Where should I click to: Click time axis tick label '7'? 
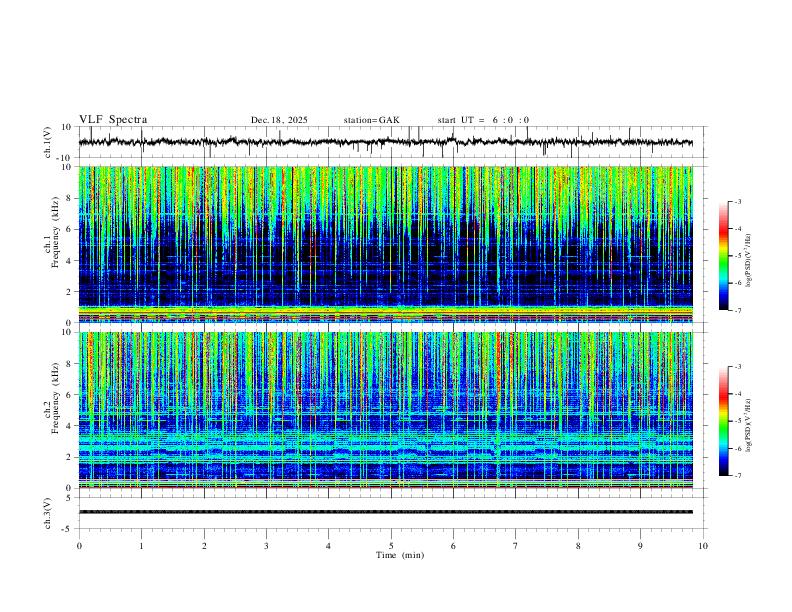(x=516, y=546)
